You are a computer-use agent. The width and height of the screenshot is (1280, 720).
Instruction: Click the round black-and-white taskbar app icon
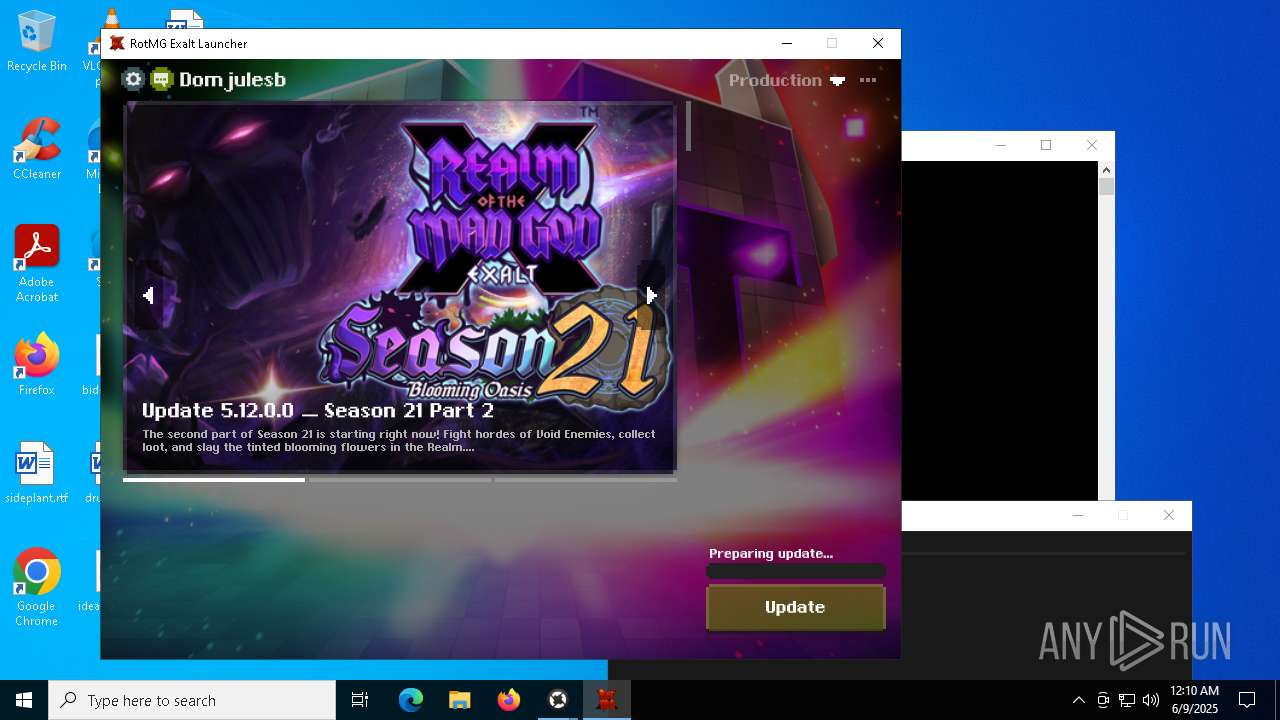coord(558,700)
